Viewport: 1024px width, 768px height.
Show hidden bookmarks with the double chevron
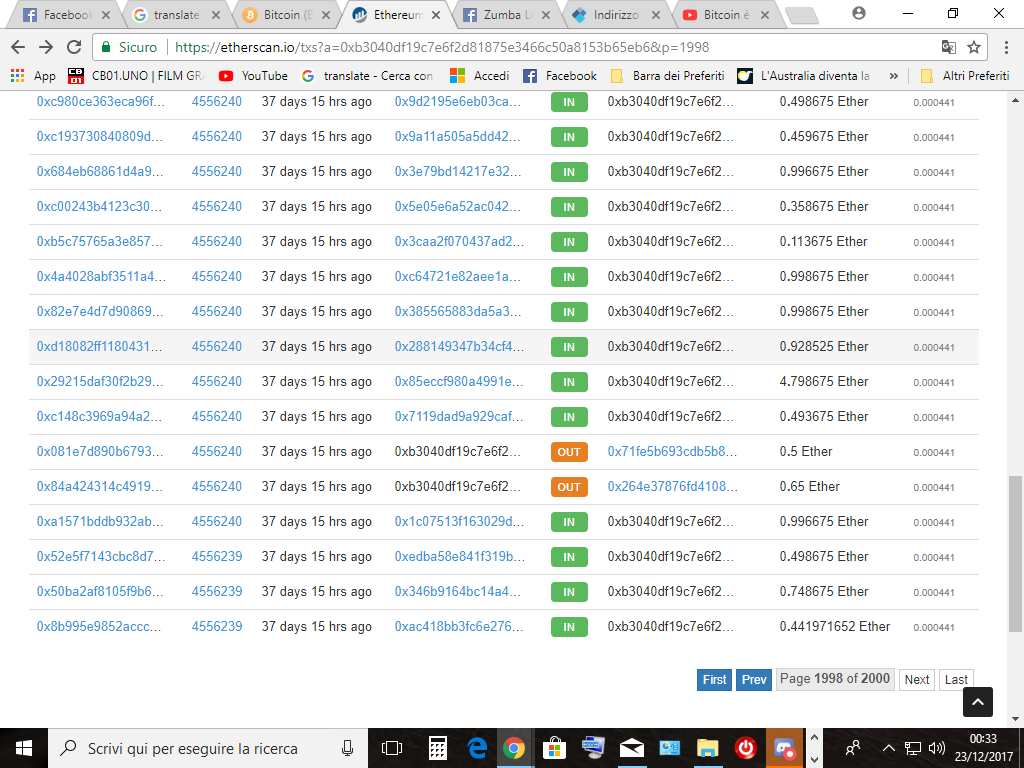893,76
